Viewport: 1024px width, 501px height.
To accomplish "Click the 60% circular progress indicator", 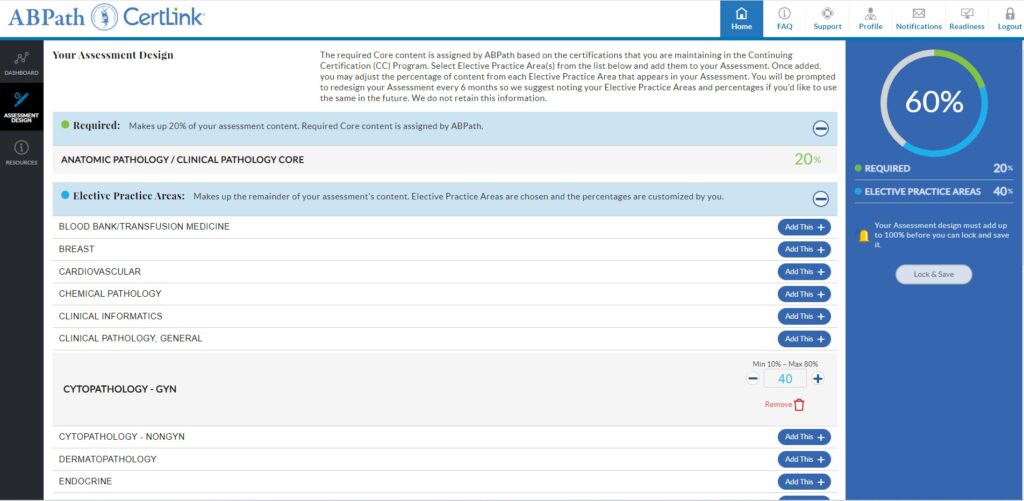I will (933, 102).
